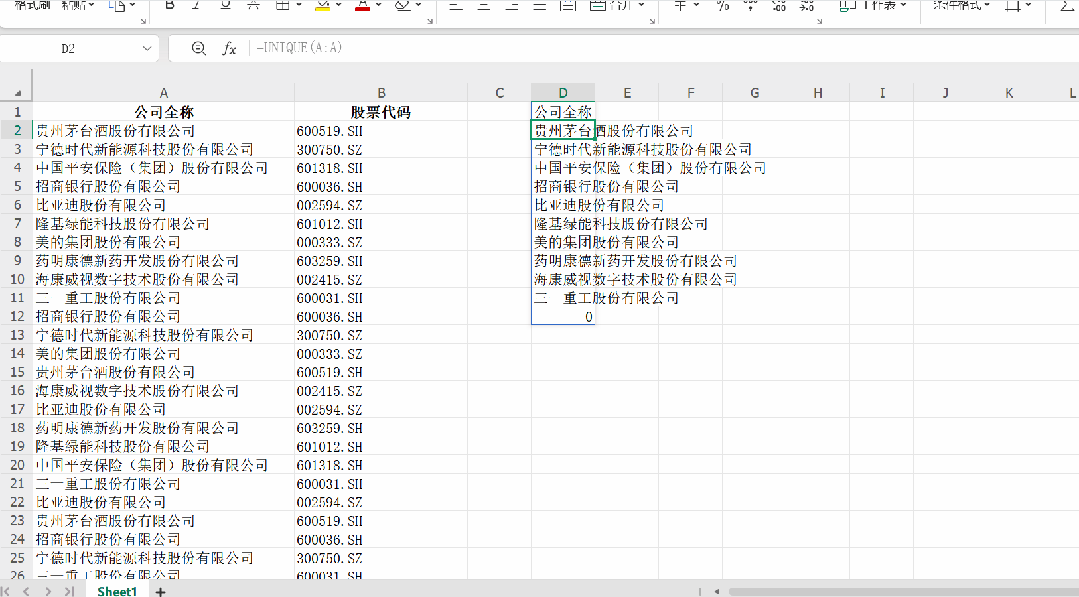Apply the yellow fill color
Viewport: 1079px width, 597px height.
pos(323,6)
